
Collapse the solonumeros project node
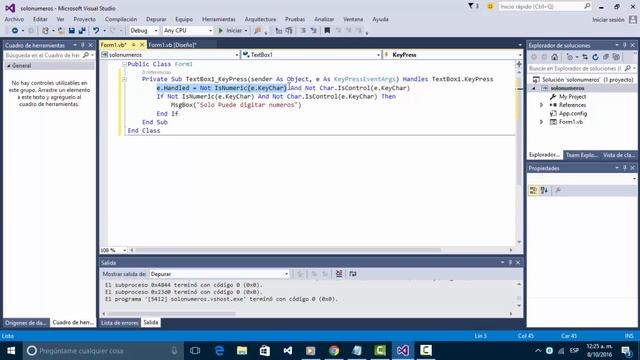(534, 88)
